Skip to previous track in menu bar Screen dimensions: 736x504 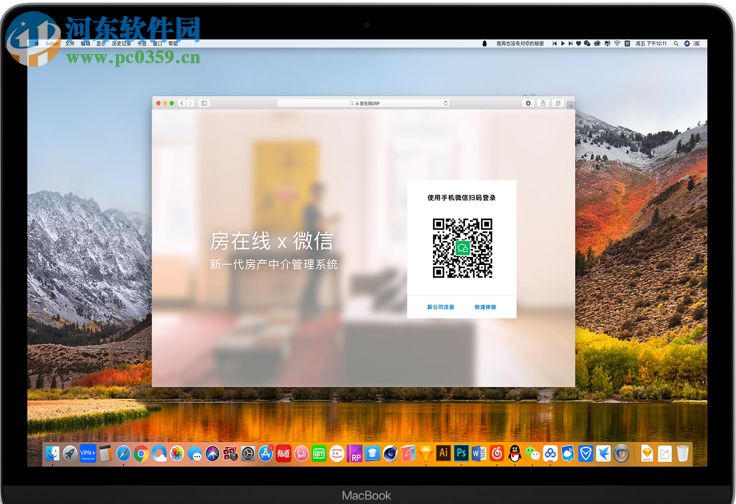(554, 43)
